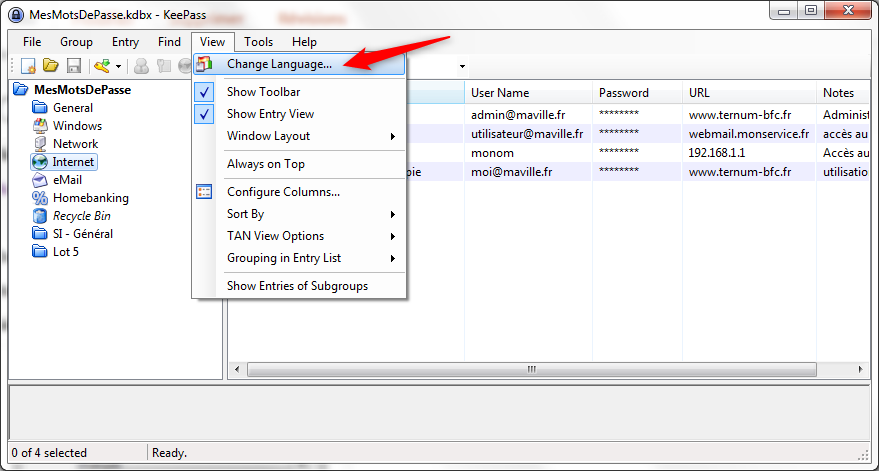The width and height of the screenshot is (879, 471).
Task: Click the Open database folder icon
Action: 52,66
